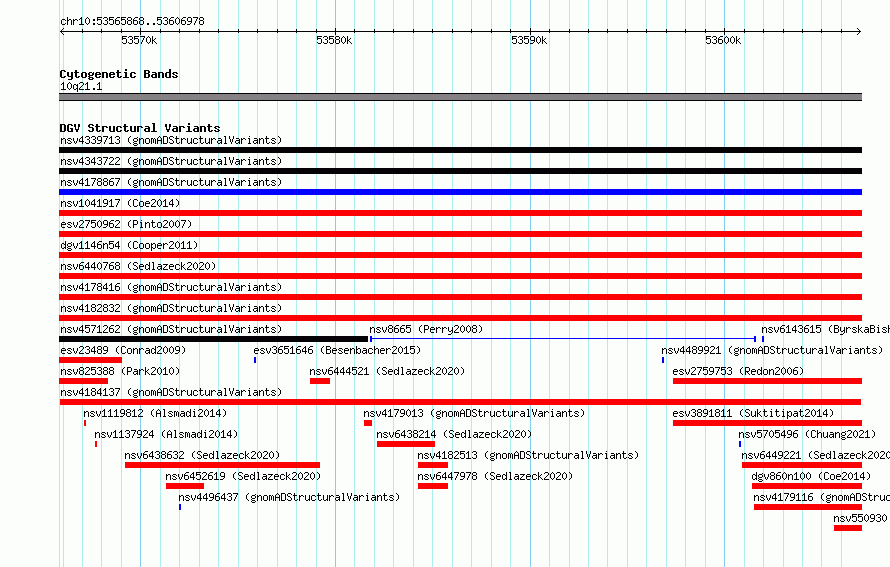Open esv2750962 (Pinto2007) variant label
This screenshot has height=567, width=890.
126,224
